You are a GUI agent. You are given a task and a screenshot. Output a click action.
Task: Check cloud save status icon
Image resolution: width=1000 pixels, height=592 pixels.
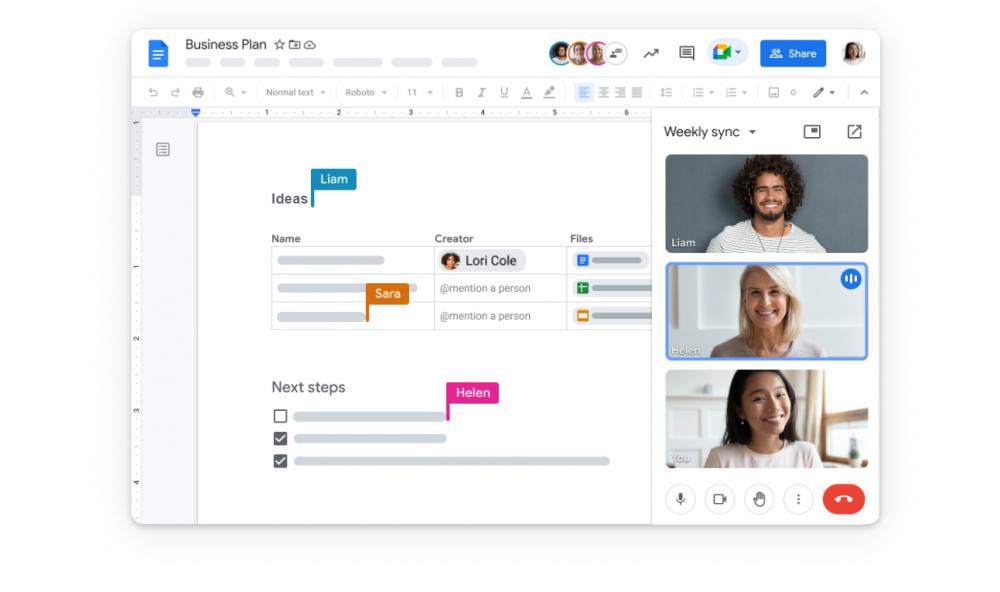coord(310,45)
